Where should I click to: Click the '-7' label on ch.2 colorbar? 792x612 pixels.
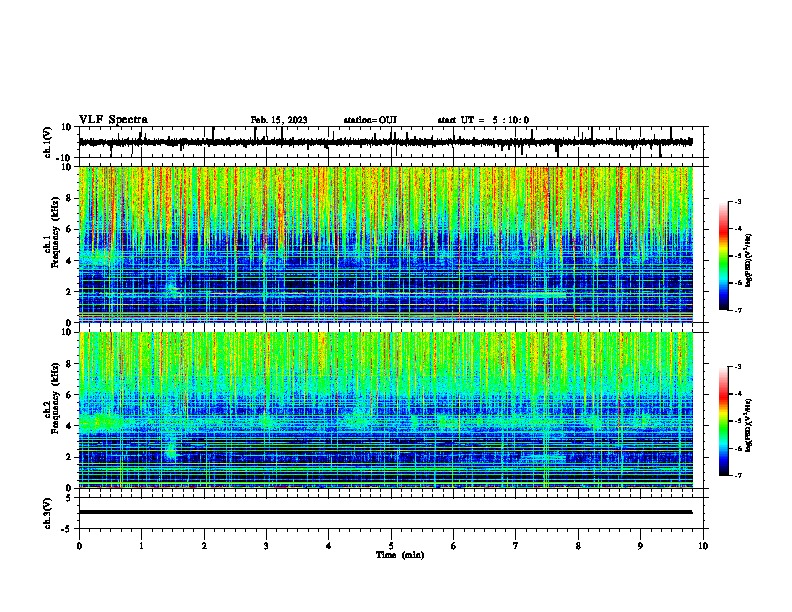click(x=737, y=475)
